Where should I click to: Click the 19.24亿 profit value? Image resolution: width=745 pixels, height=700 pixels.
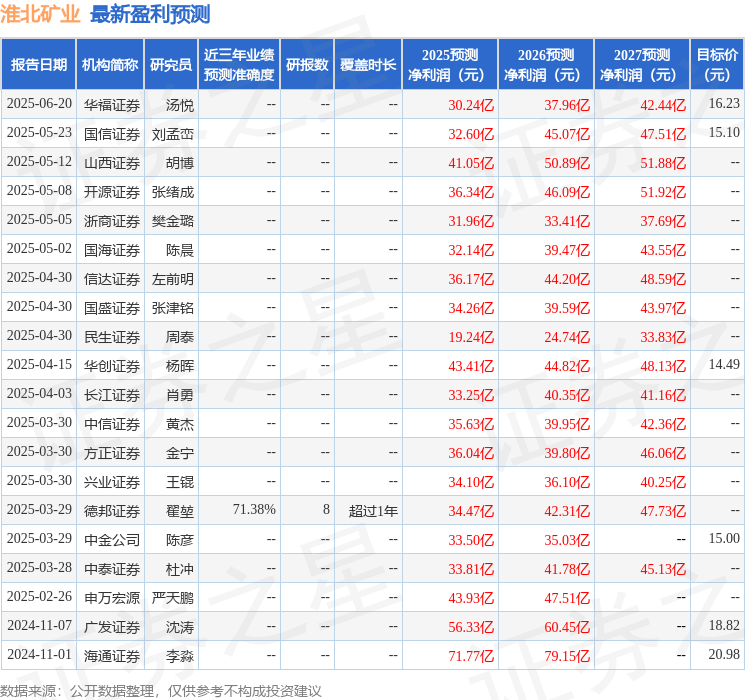[471, 337]
